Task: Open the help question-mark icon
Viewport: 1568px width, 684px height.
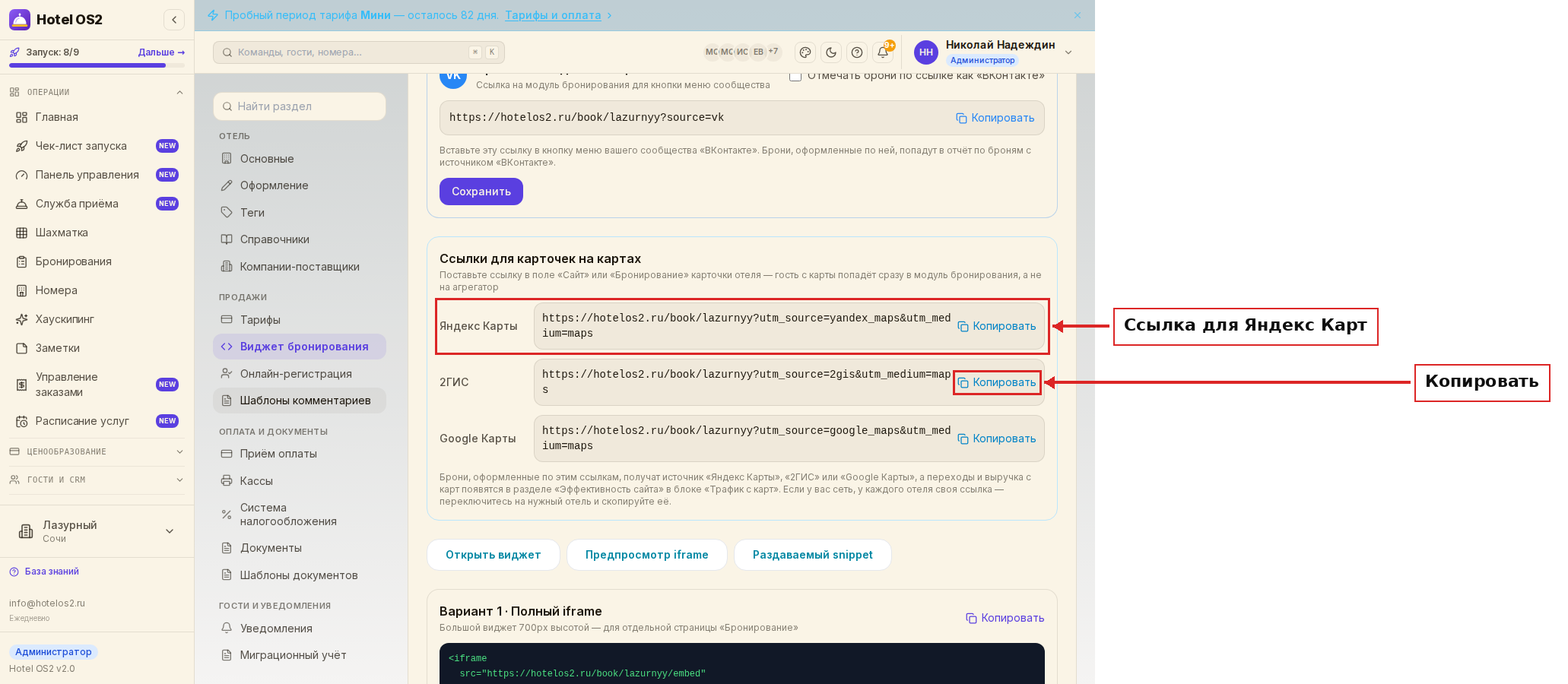Action: (x=857, y=52)
